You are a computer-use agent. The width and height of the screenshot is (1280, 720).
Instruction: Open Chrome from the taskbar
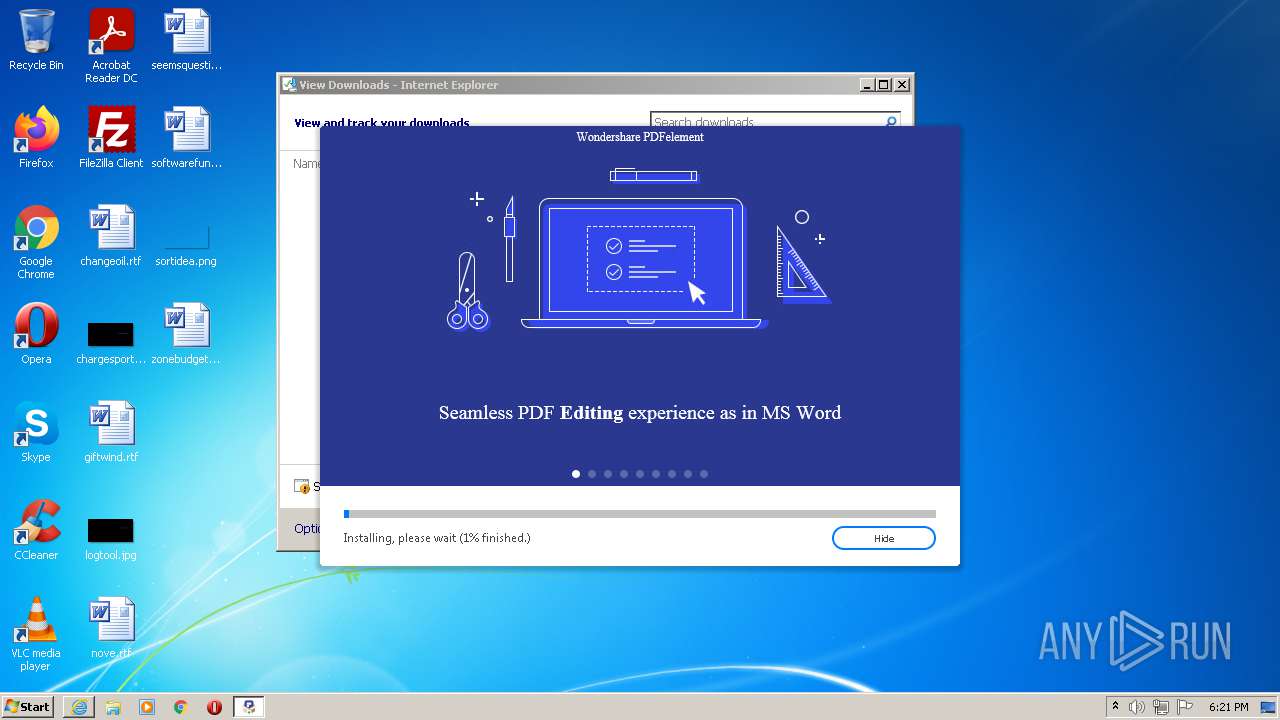181,707
